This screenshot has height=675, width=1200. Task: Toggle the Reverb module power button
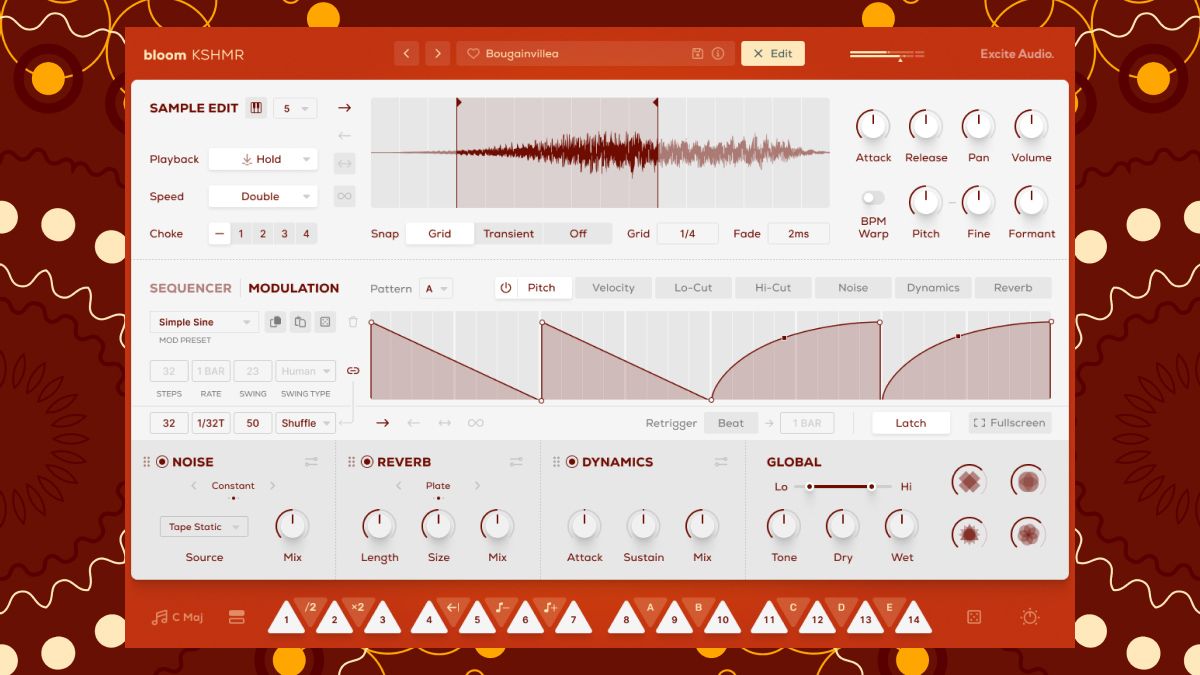[367, 462]
